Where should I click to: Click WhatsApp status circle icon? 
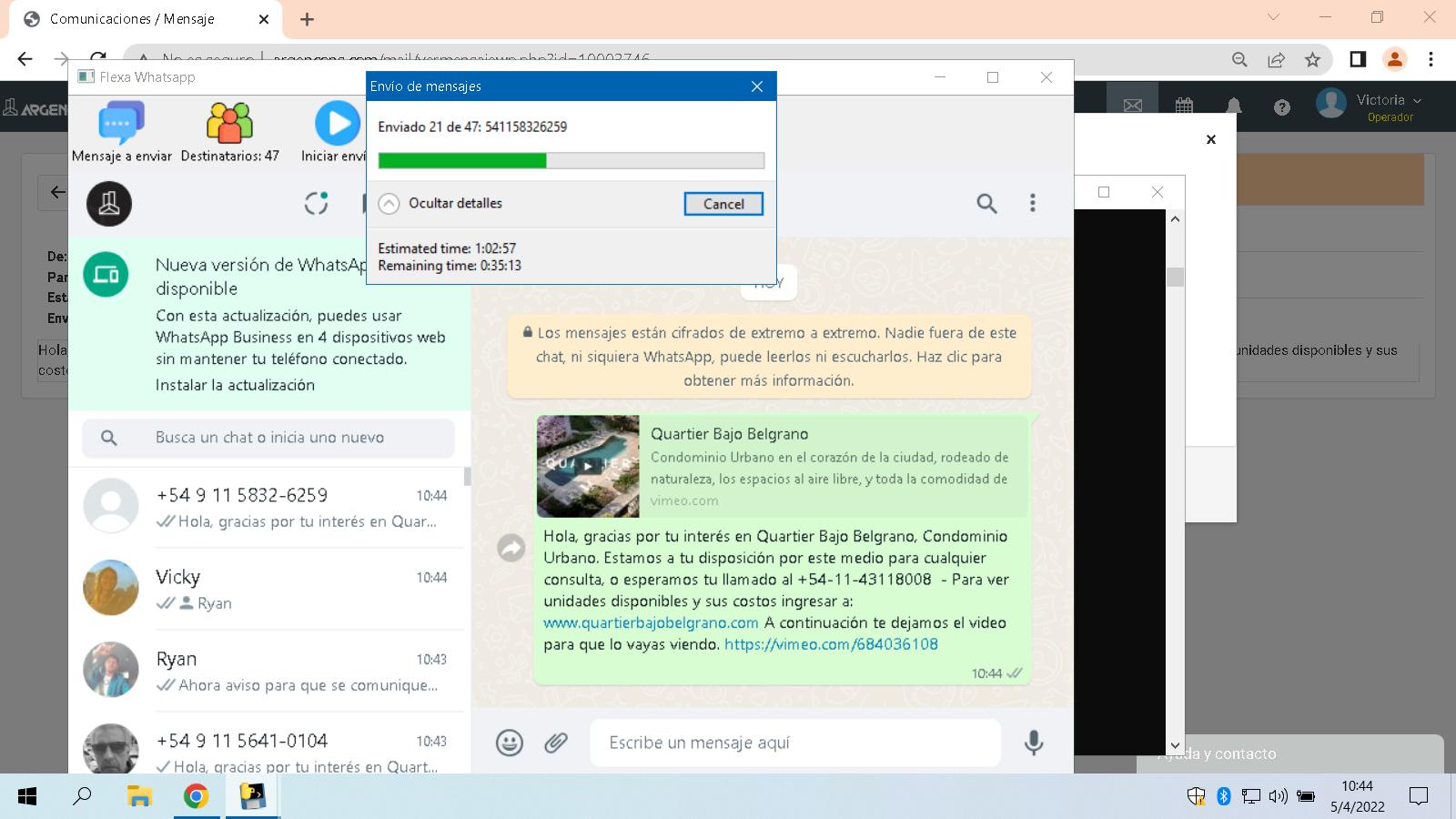(x=316, y=203)
